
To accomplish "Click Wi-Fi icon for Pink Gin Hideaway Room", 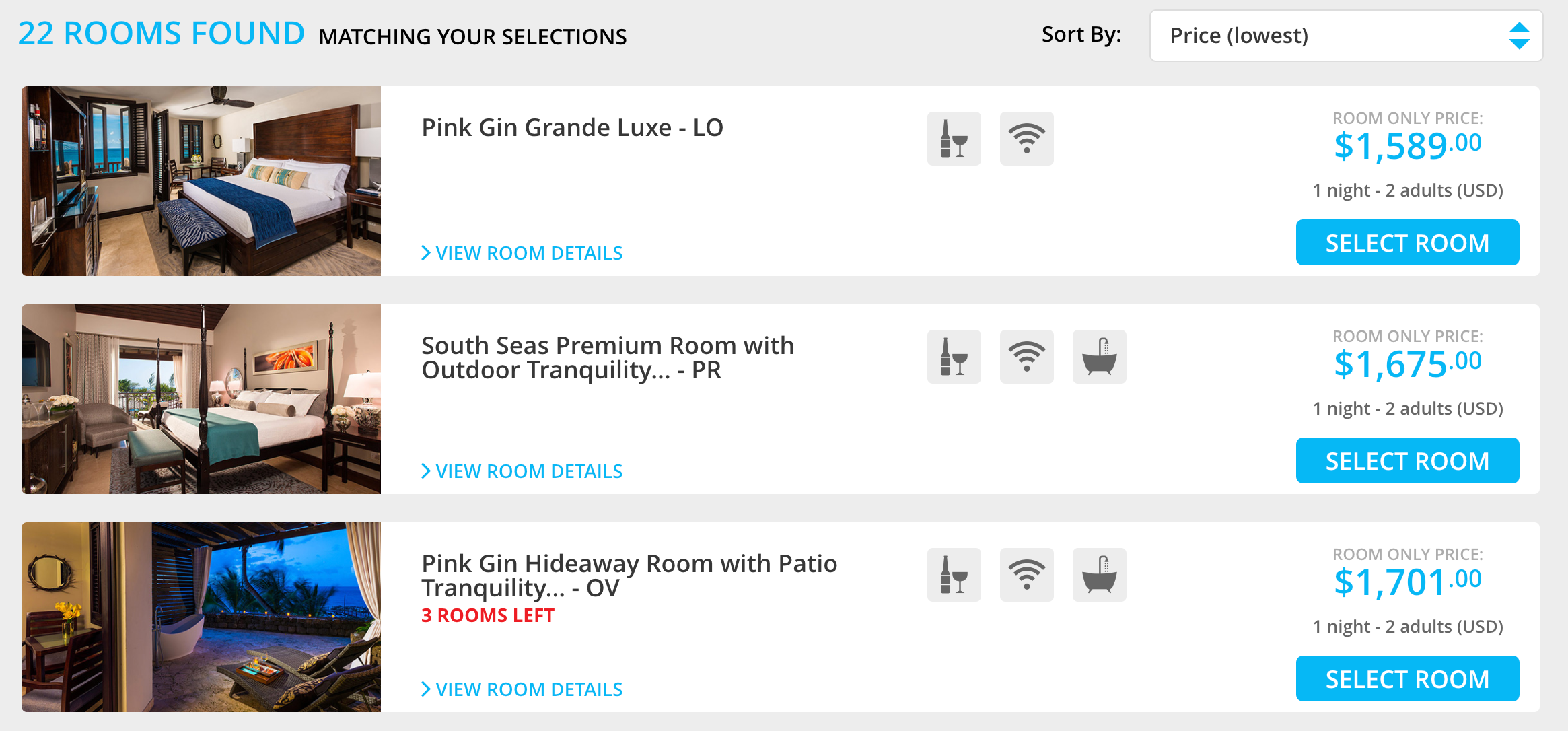I will [1026, 575].
